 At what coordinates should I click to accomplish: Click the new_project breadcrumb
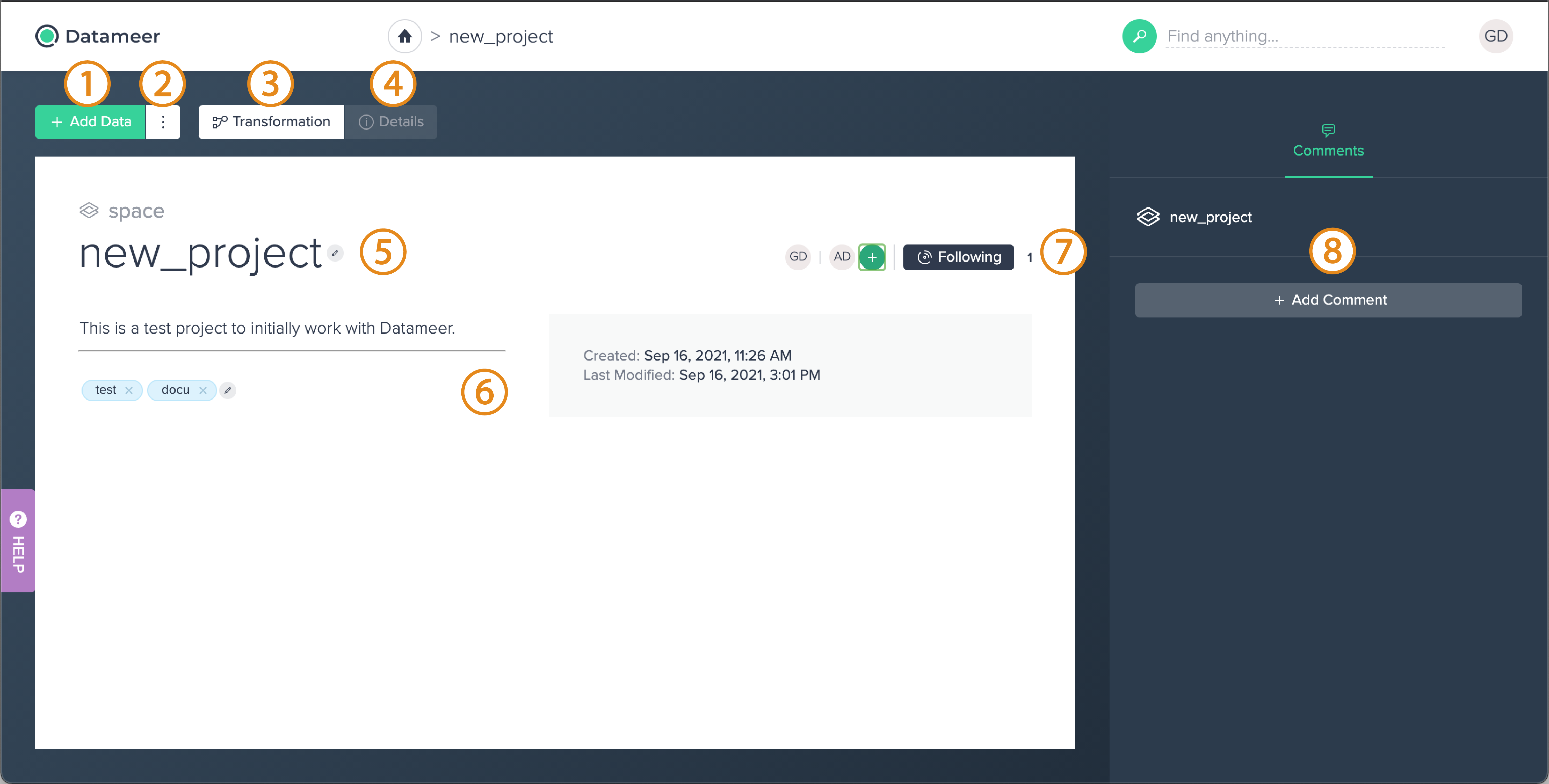coord(501,37)
